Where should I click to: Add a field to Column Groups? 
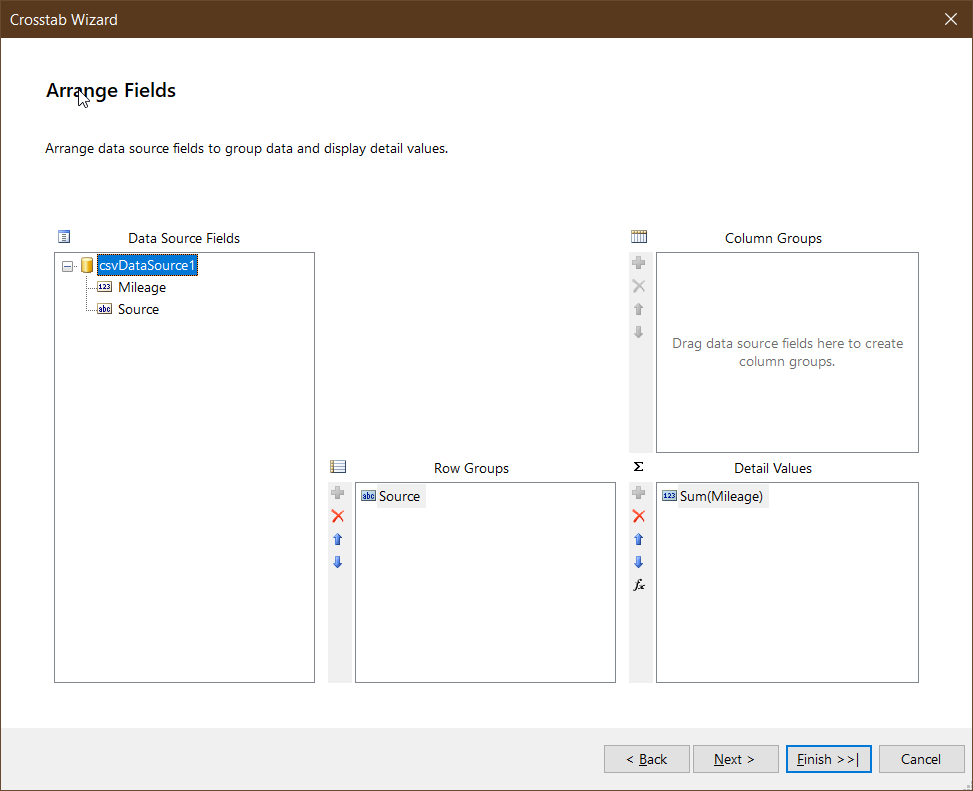639,263
